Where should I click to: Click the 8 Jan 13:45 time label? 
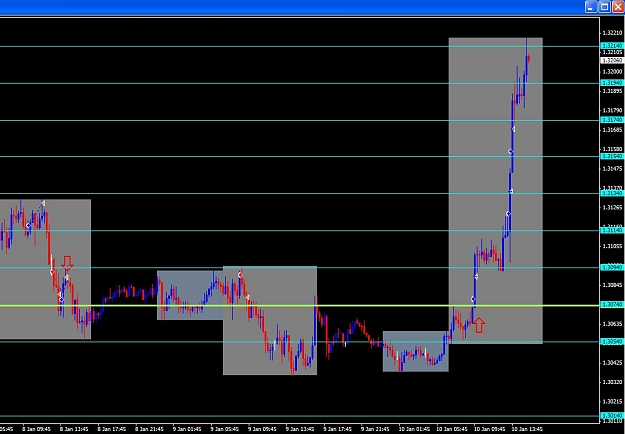tap(74, 429)
